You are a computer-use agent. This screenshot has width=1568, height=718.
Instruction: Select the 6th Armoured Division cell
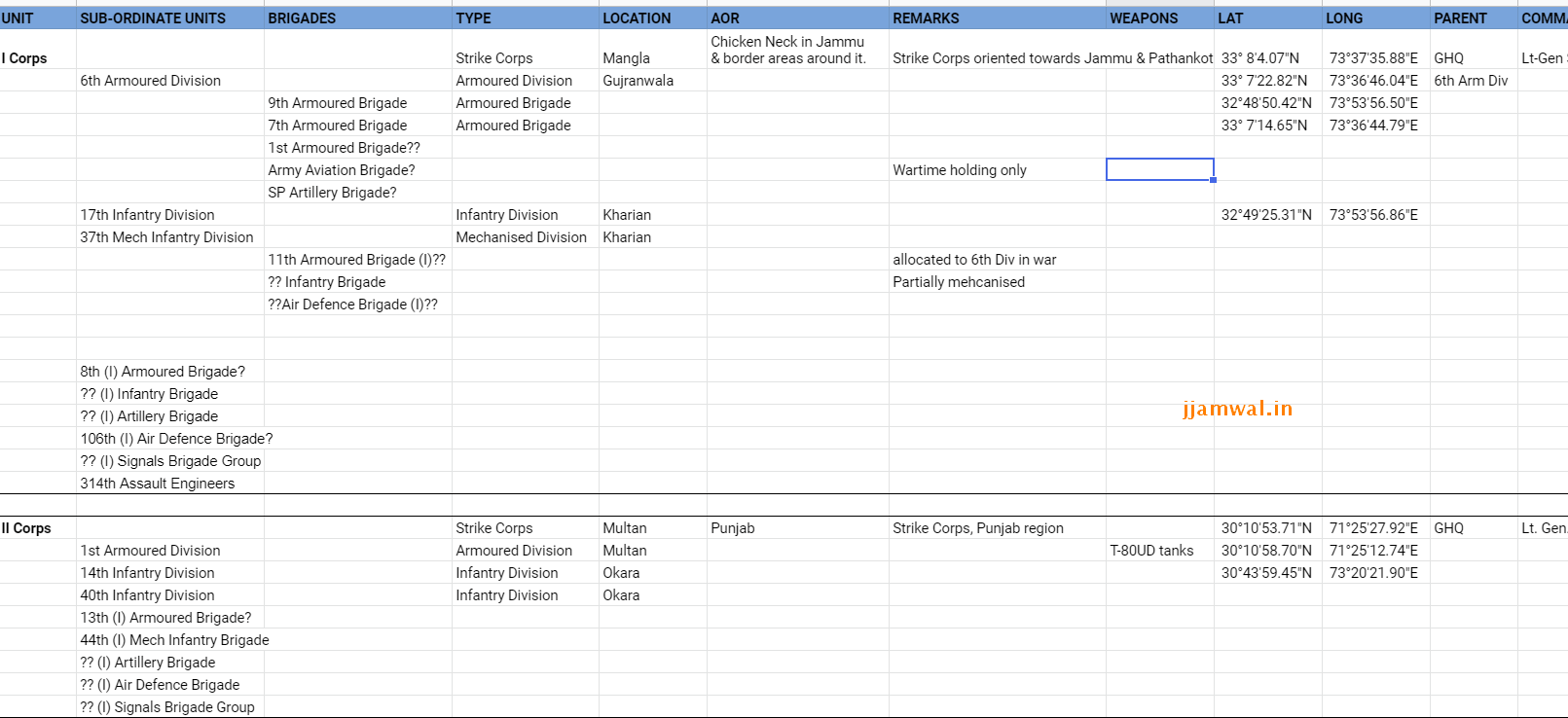170,81
